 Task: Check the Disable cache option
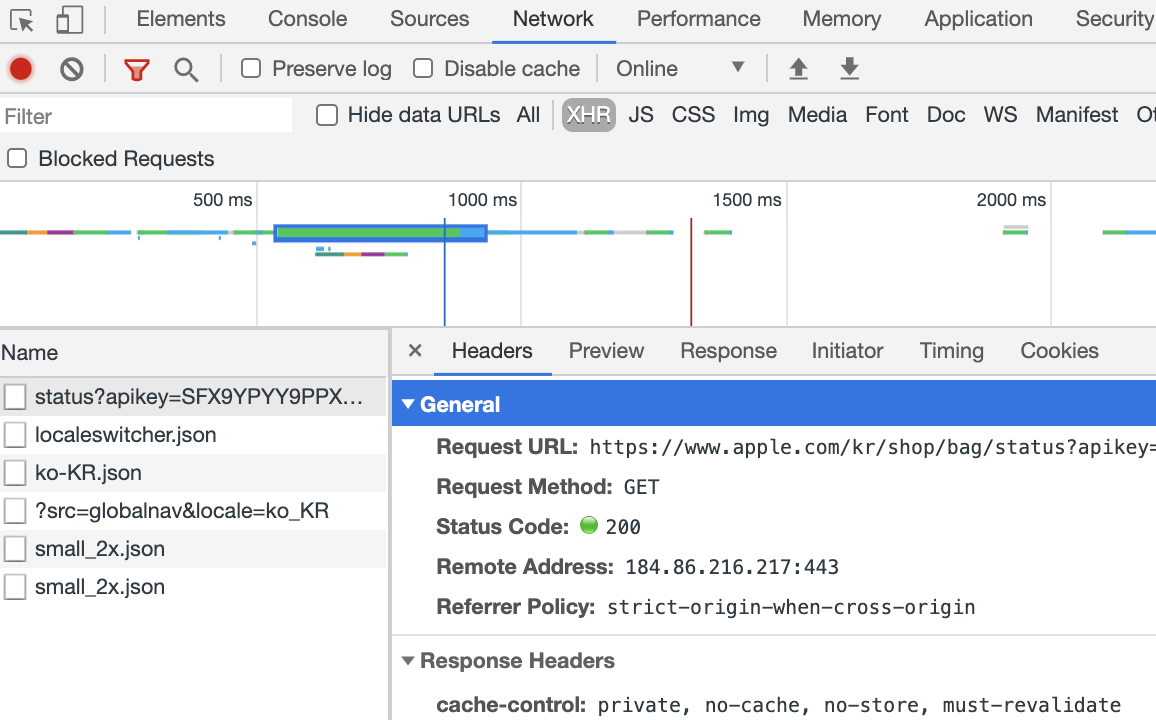[x=422, y=69]
